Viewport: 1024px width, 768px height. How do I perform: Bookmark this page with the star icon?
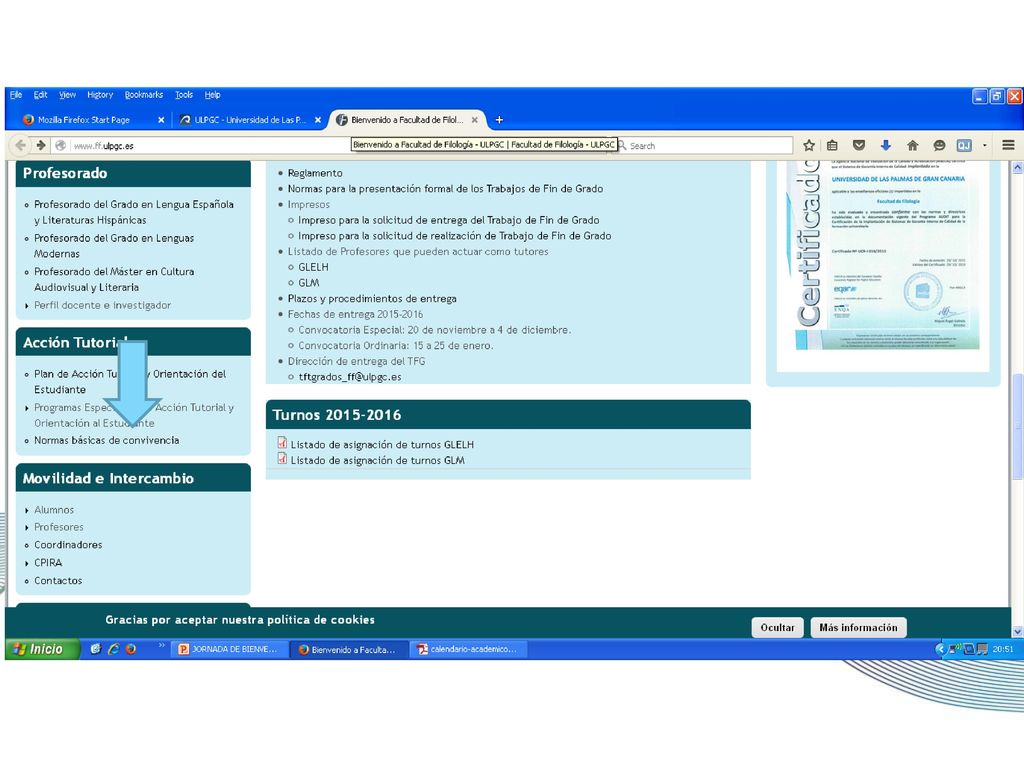(x=808, y=145)
